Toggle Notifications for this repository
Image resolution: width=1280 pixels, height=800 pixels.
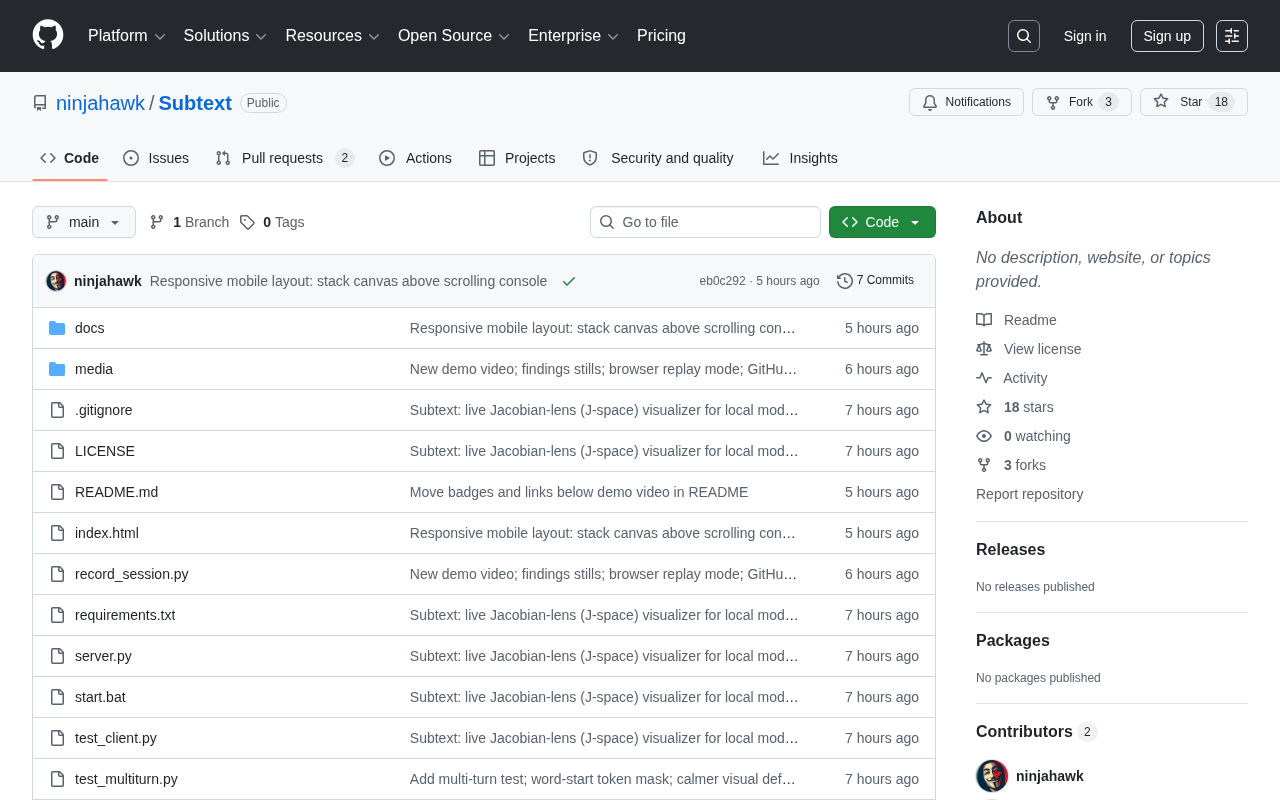[966, 102]
